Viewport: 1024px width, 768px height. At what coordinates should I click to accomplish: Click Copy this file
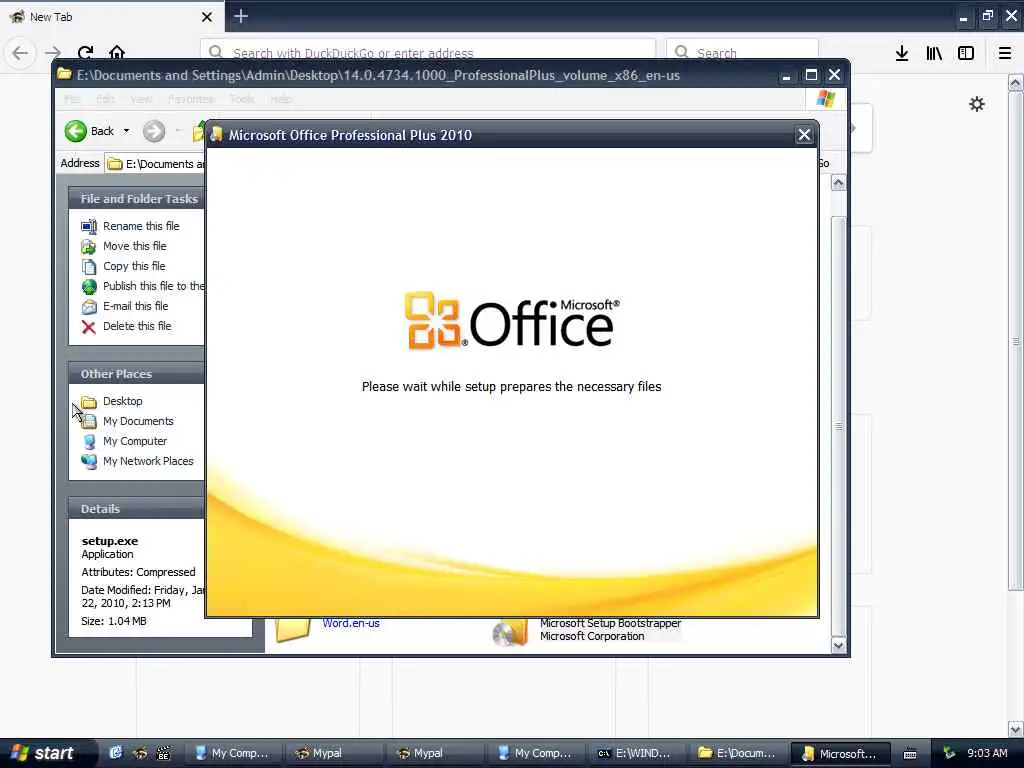(134, 266)
